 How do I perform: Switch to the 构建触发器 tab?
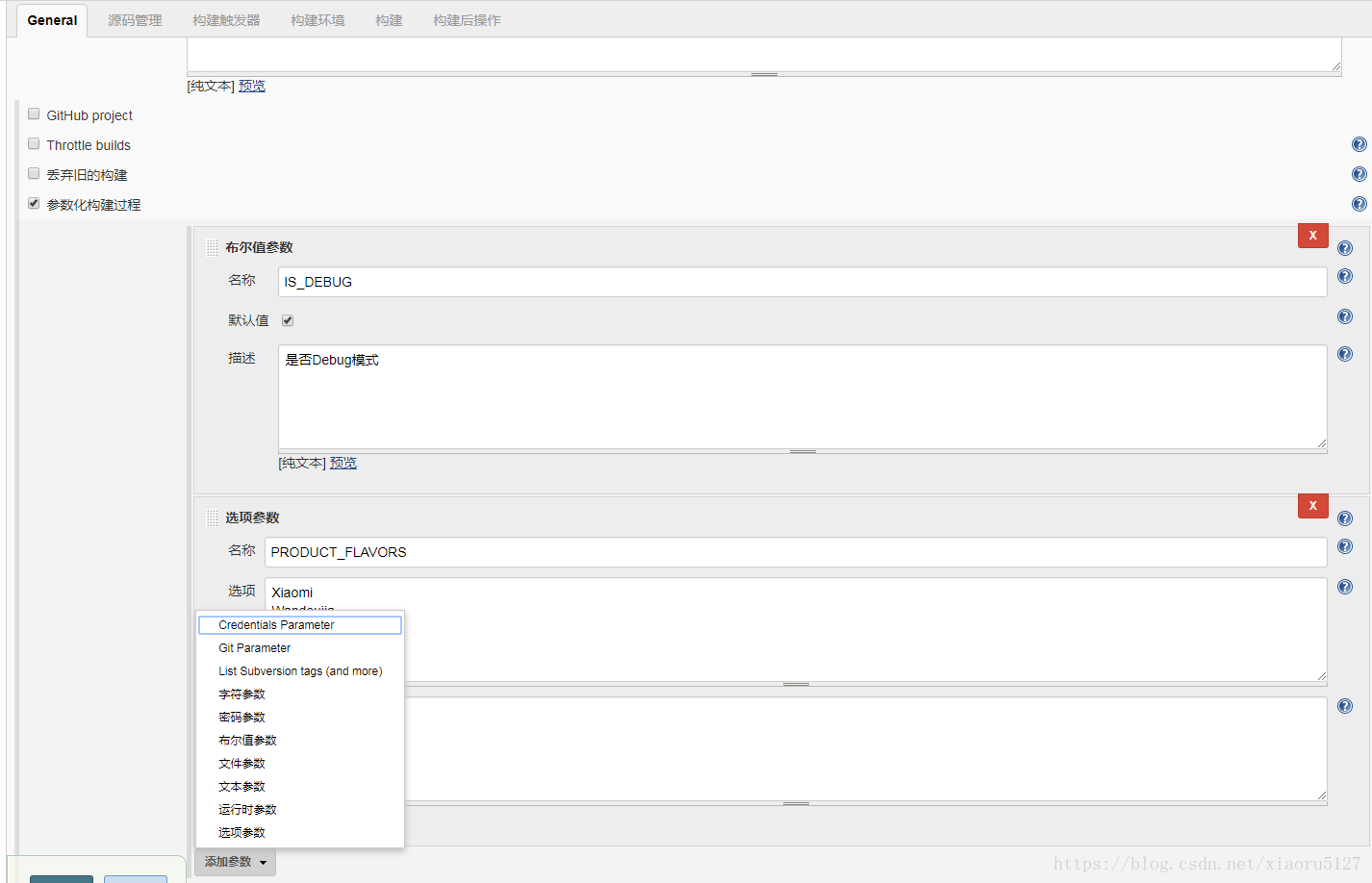226,20
